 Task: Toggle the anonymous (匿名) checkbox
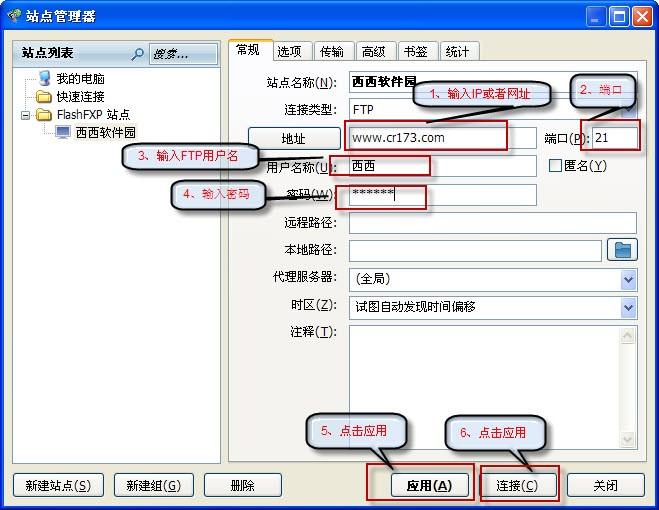[555, 165]
